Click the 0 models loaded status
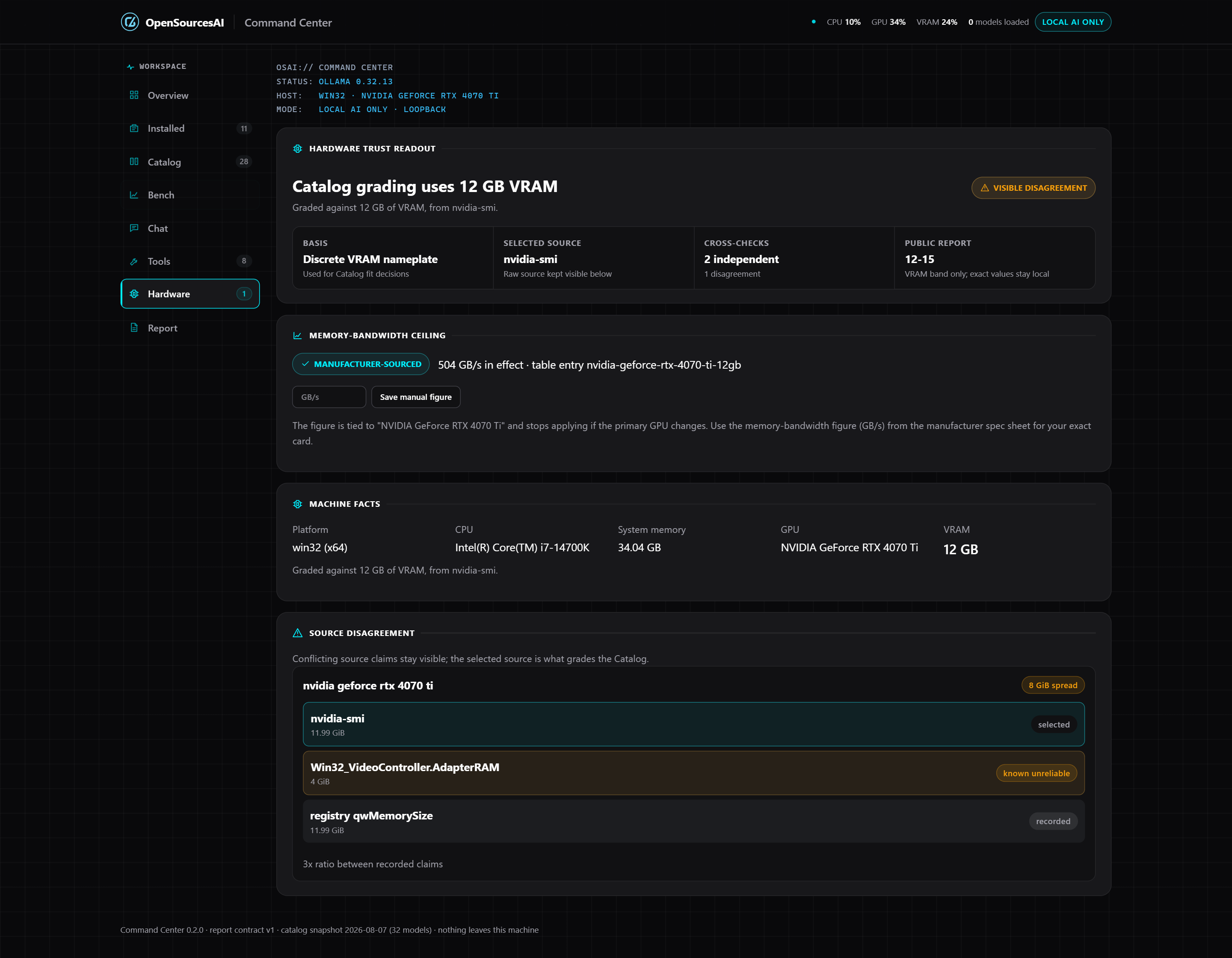The width and height of the screenshot is (1232, 958). coord(998,22)
